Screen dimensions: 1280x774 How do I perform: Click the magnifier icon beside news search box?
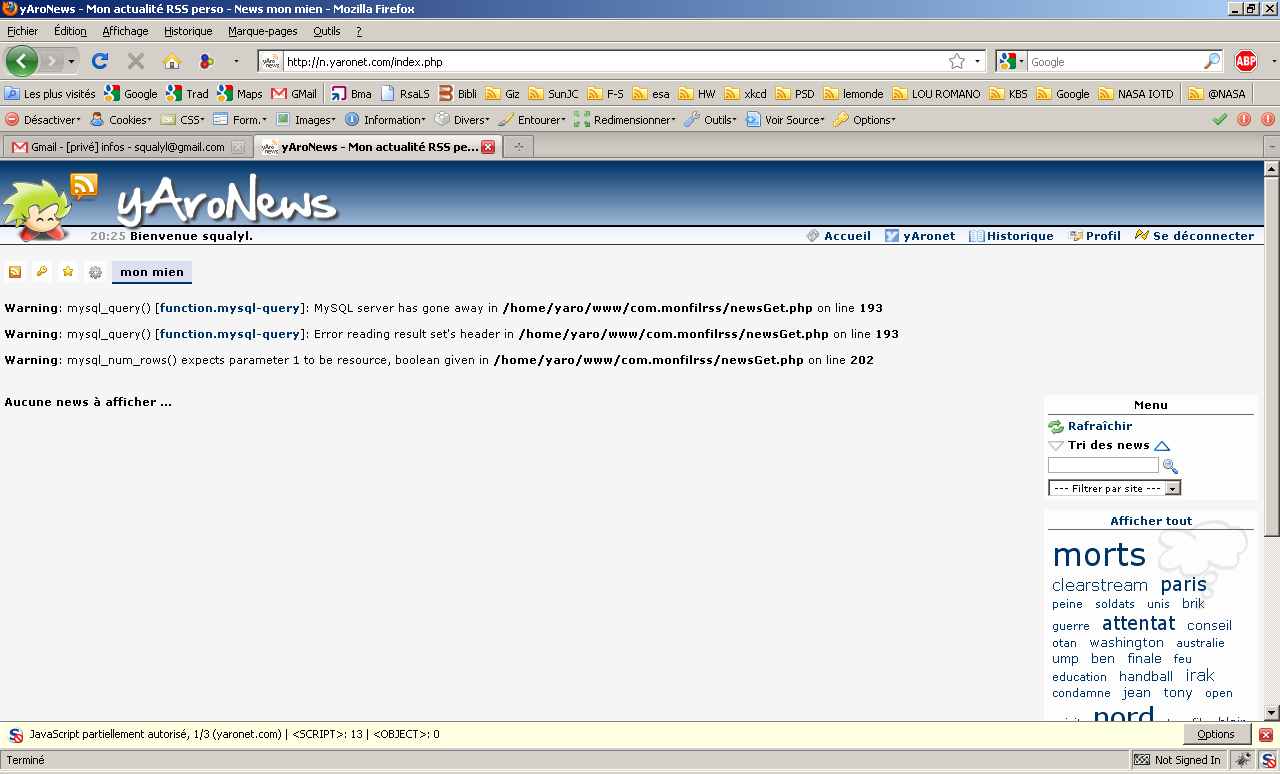coord(1170,466)
